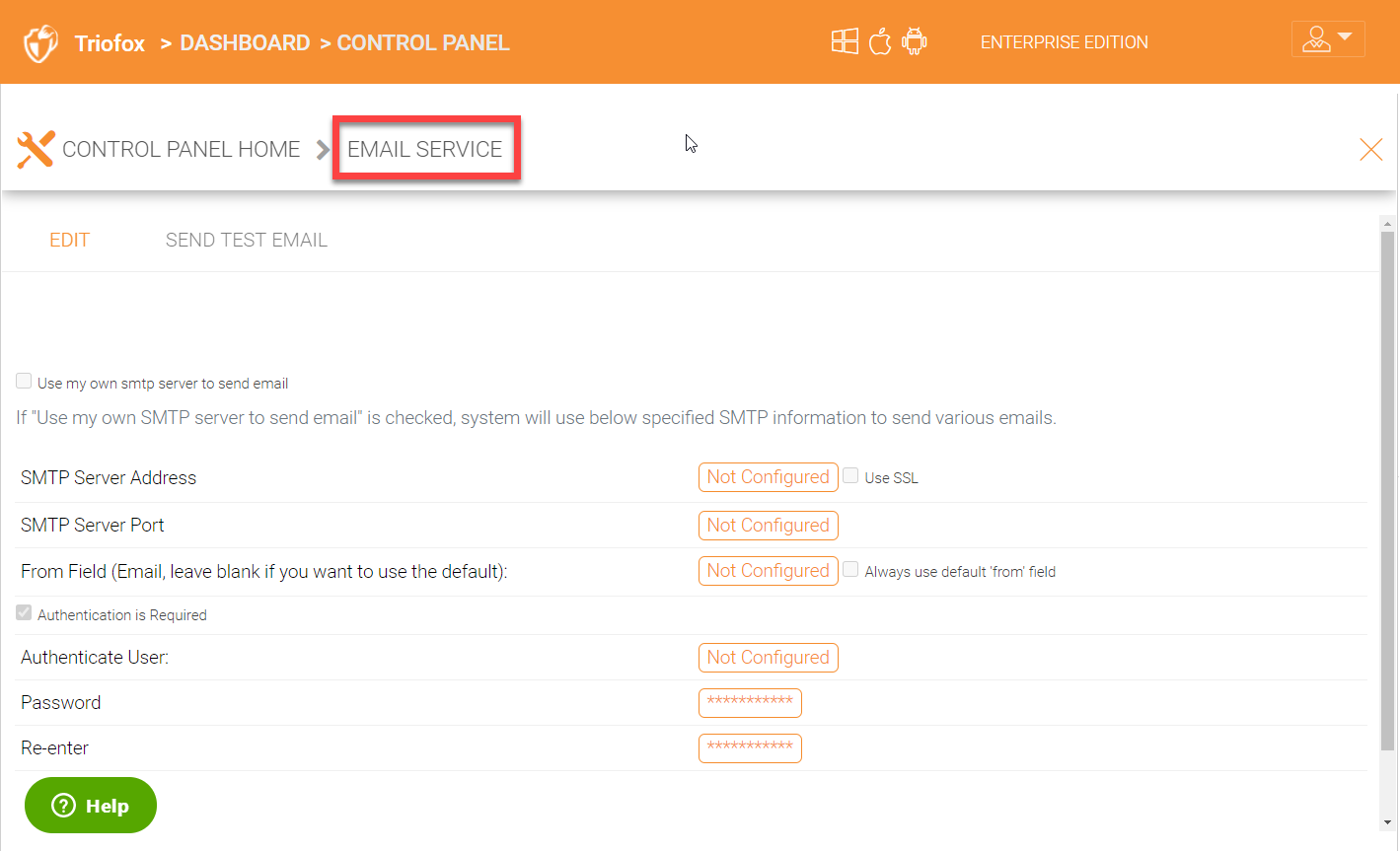Screen dimensions: 1400x851
Task: Go to CONTROL PANEL in header breadcrumb
Action: [x=423, y=42]
